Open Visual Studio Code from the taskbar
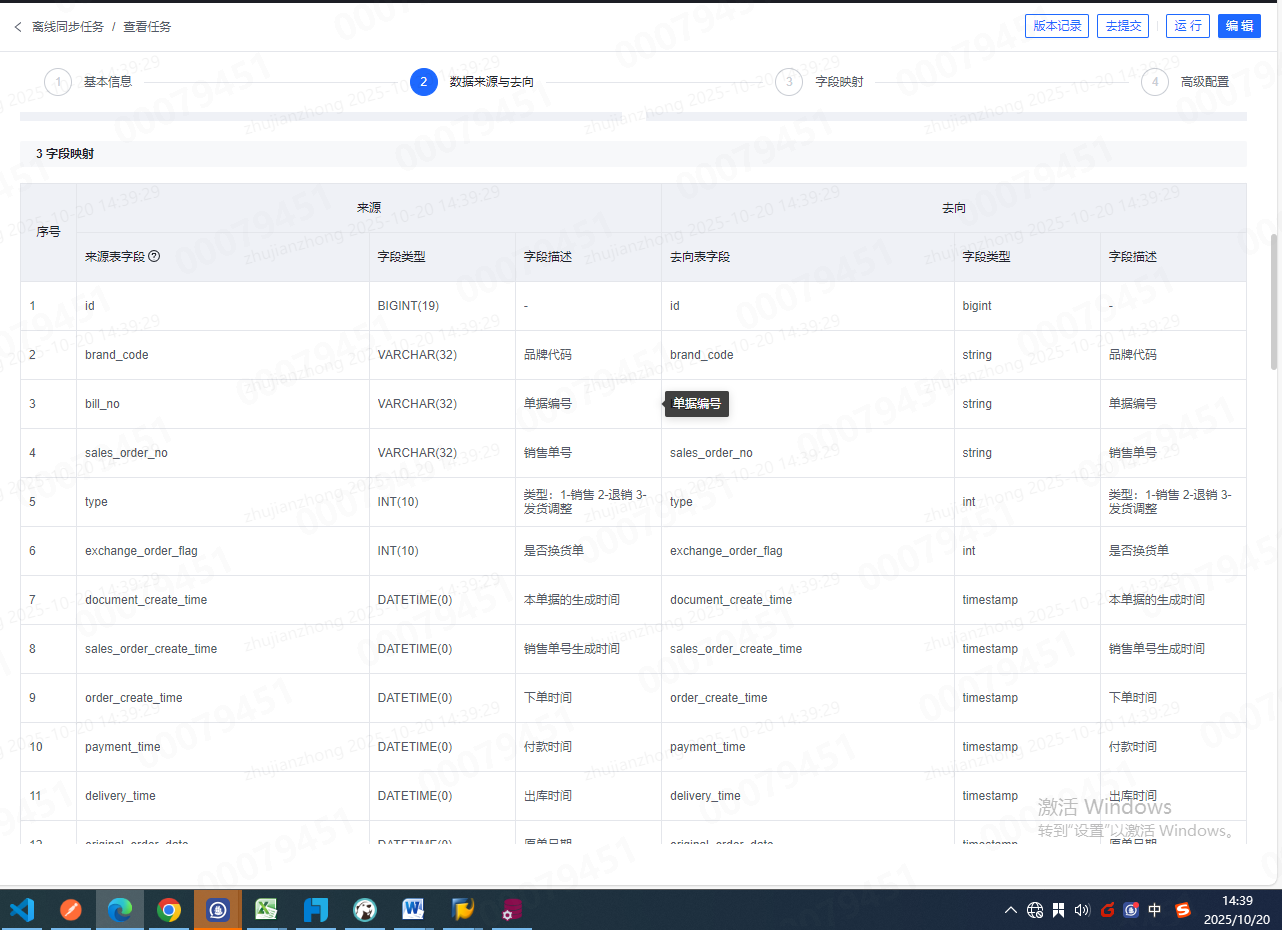 (x=22, y=910)
